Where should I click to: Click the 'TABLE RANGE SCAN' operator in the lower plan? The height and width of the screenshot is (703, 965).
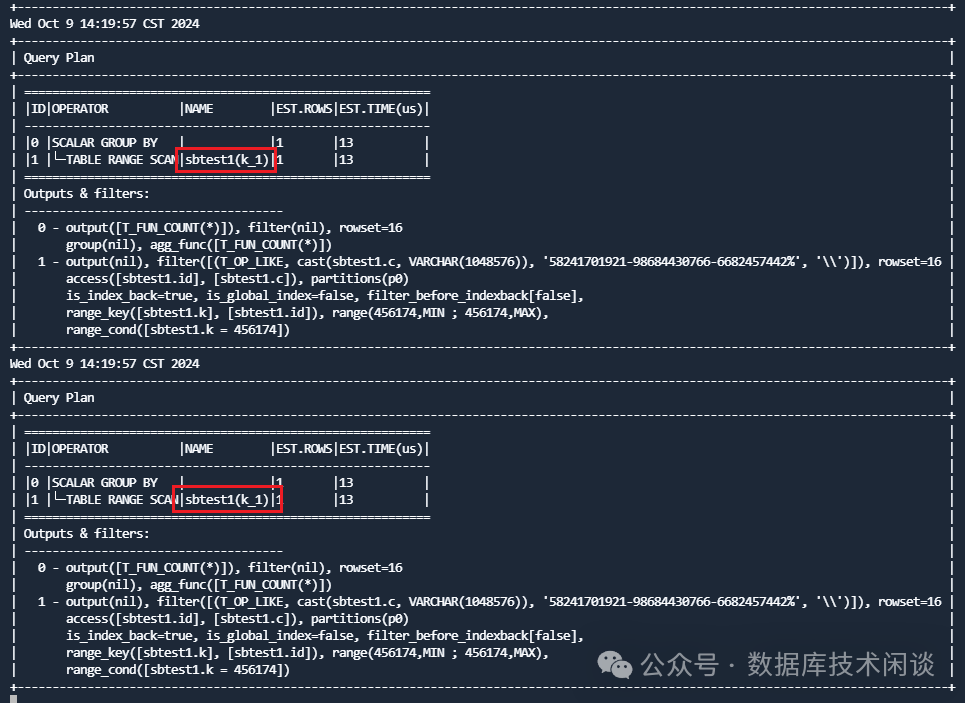(x=121, y=500)
